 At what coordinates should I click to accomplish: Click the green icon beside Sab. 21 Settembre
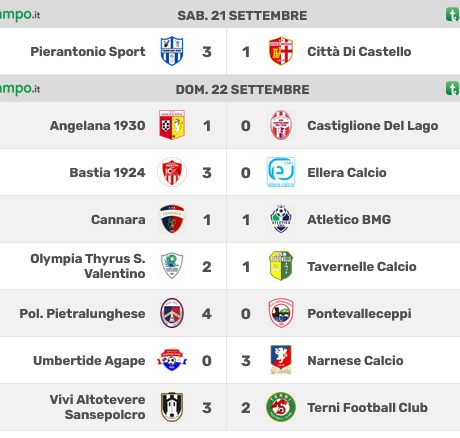coord(453,15)
